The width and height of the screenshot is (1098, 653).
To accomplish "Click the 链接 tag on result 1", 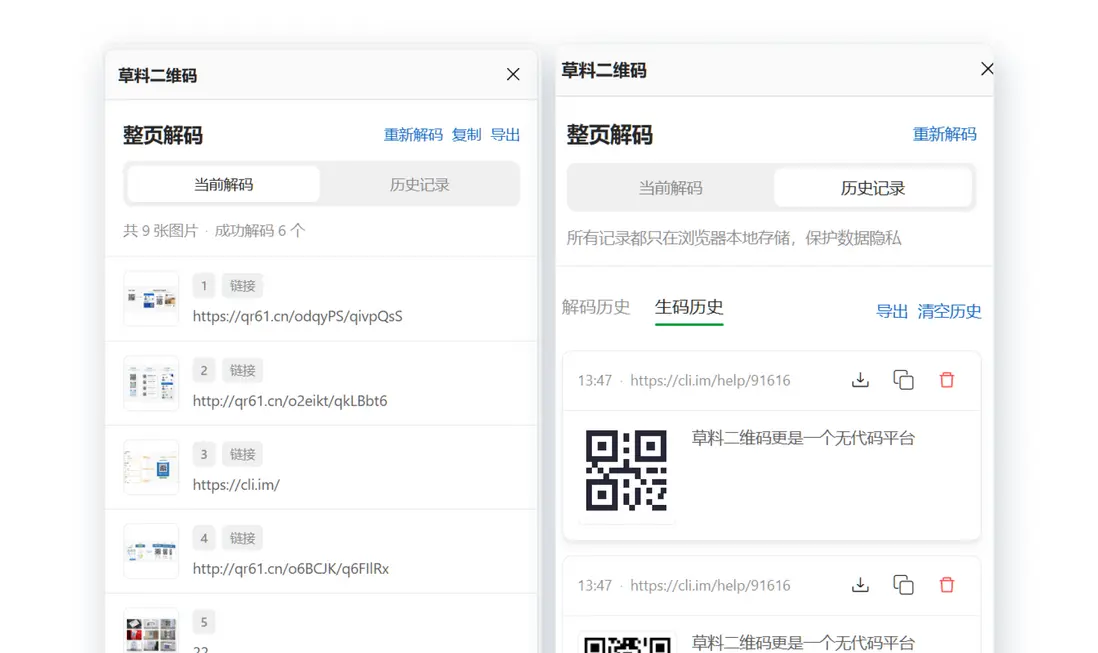I will [242, 286].
